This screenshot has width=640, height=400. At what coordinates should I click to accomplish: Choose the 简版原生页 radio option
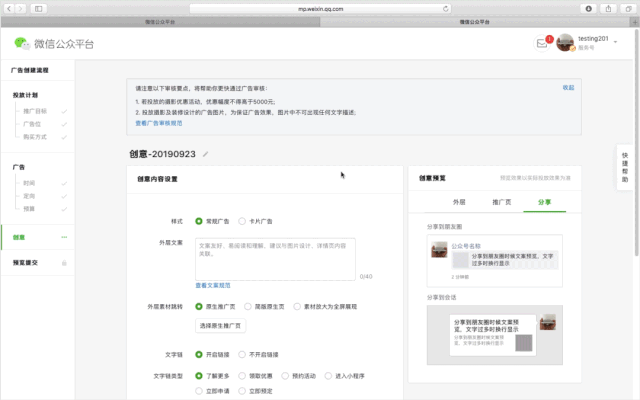point(248,307)
